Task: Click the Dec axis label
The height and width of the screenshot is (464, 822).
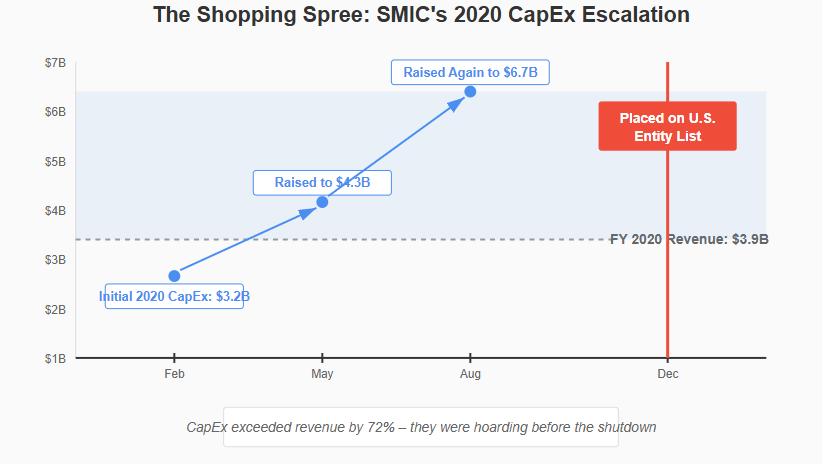Action: coord(668,374)
